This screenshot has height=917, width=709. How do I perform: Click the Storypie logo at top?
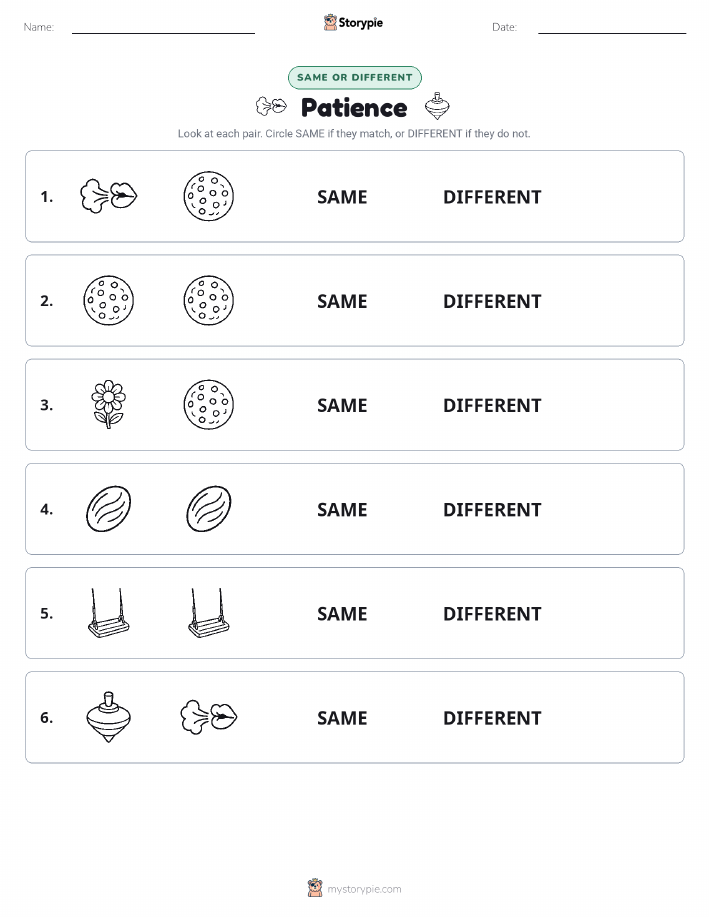(x=353, y=23)
